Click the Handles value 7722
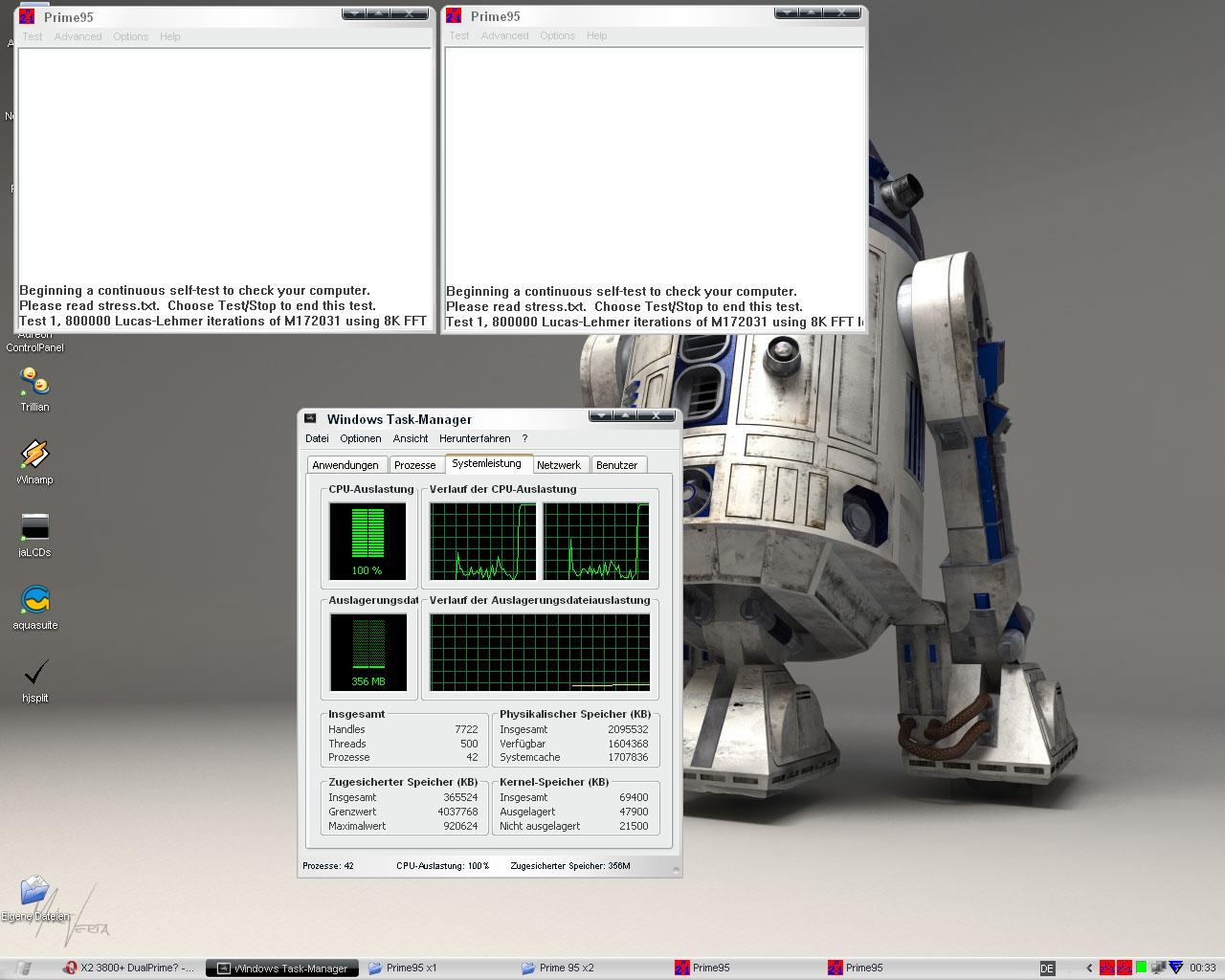 pyautogui.click(x=466, y=729)
